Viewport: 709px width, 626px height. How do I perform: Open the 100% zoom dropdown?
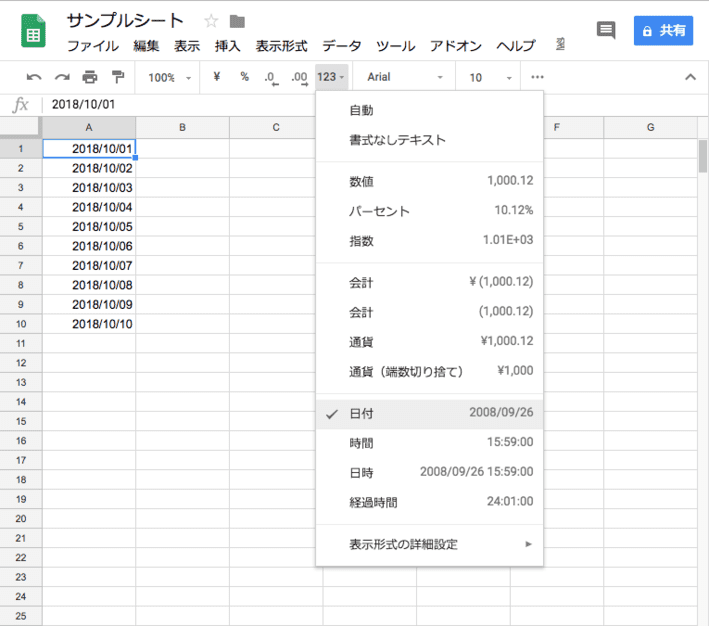pyautogui.click(x=167, y=77)
